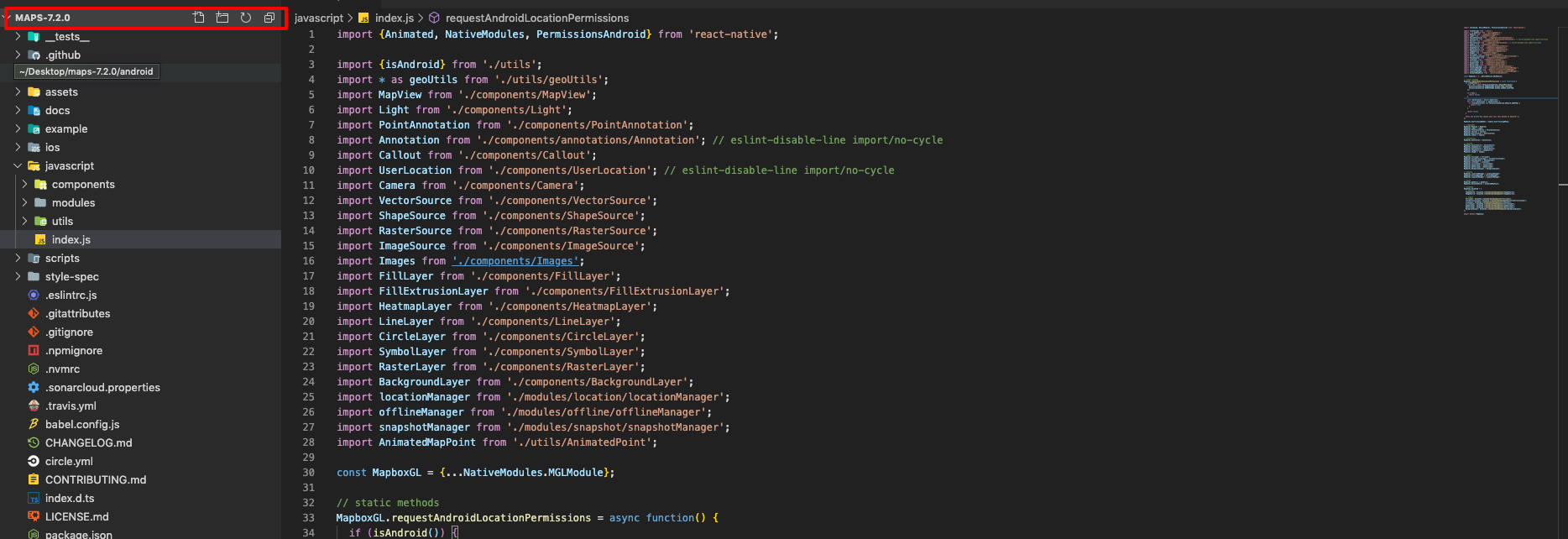
Task: Click the index.js breadcrumb segment
Action: pos(394,18)
